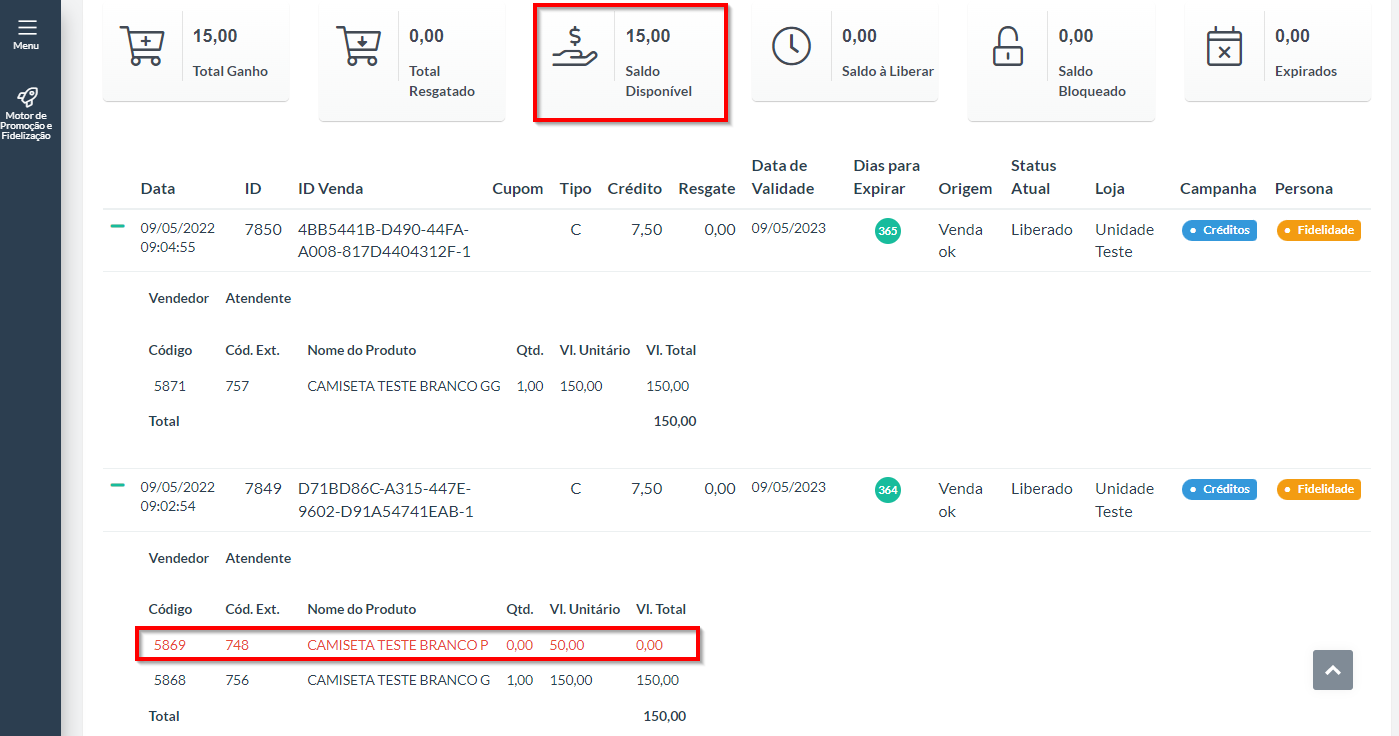Screen dimensions: 1399x736
Task: Click the ID Venda column header
Action: click(x=330, y=189)
